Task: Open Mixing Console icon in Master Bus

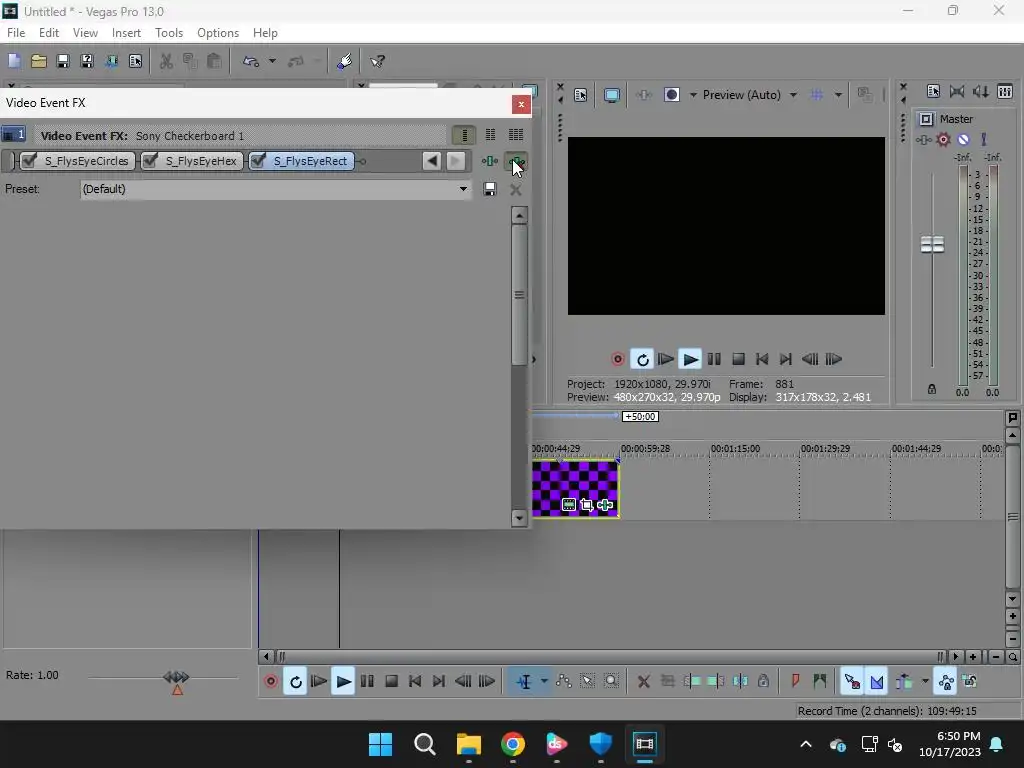Action: click(1005, 91)
